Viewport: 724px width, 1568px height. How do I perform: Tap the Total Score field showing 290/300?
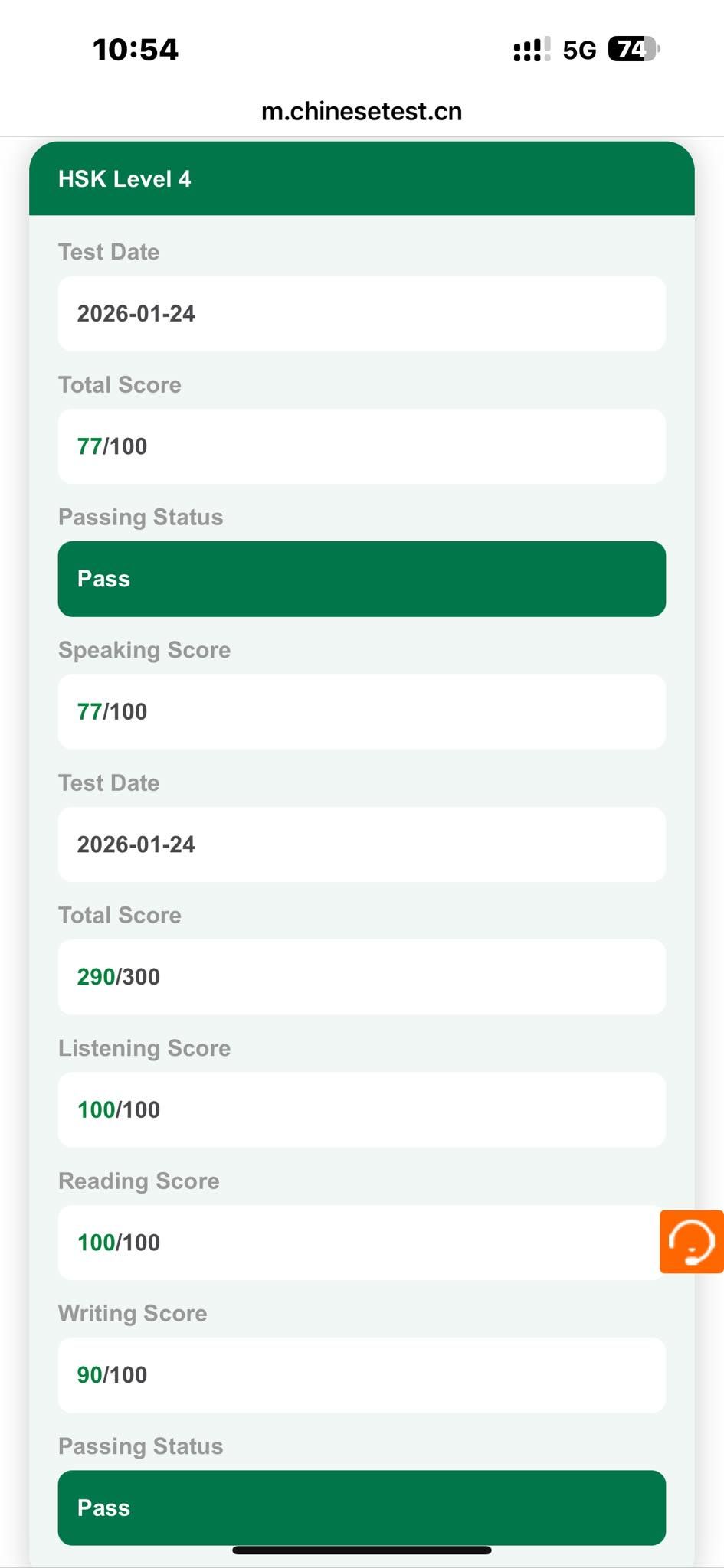point(362,977)
